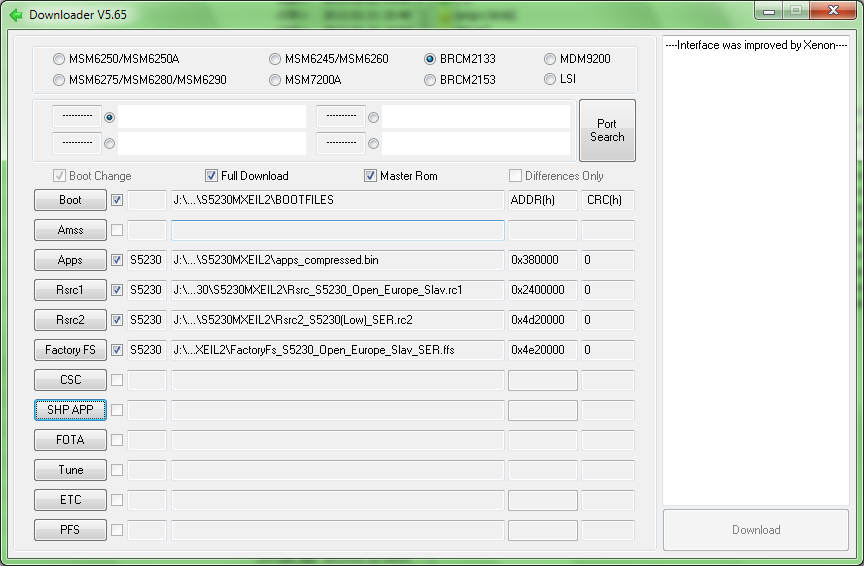
Task: Click the CSC button
Action: coord(70,380)
